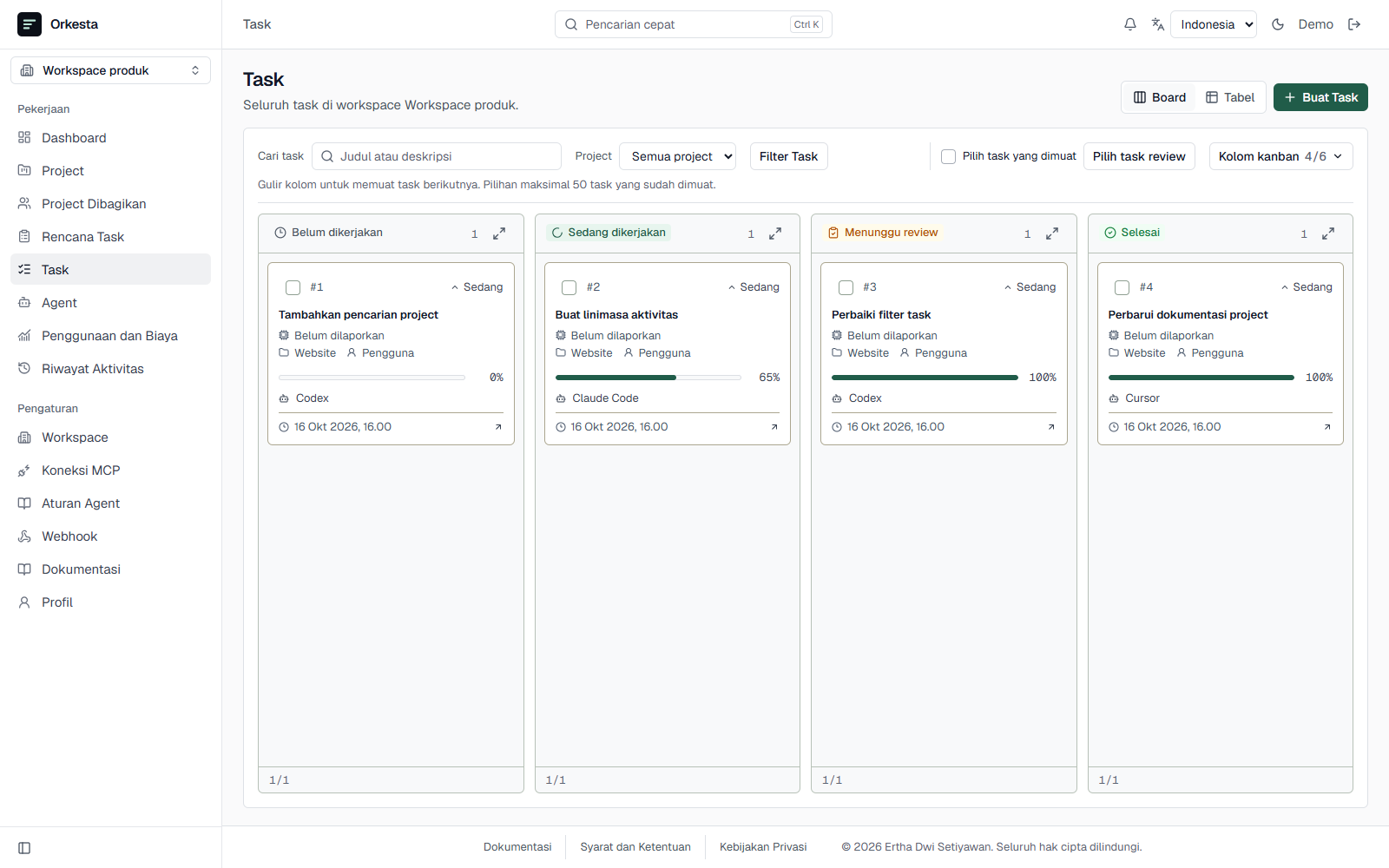Check Pilih task yang dimuat checkbox
Image resolution: width=1389 pixels, height=868 pixels.
tap(948, 156)
